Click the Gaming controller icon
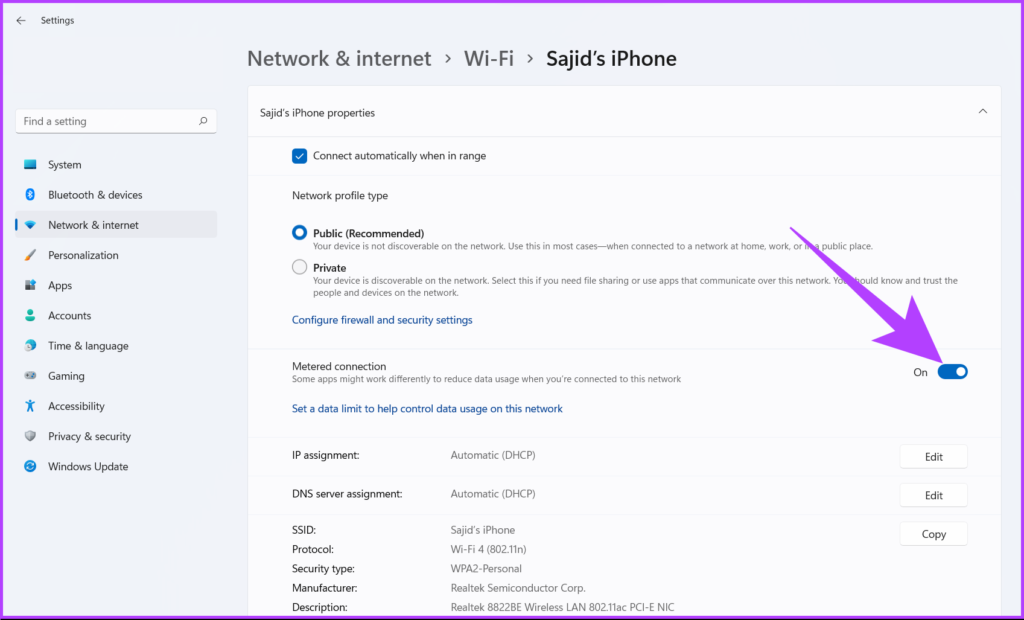The width and height of the screenshot is (1024, 620). click(x=30, y=376)
